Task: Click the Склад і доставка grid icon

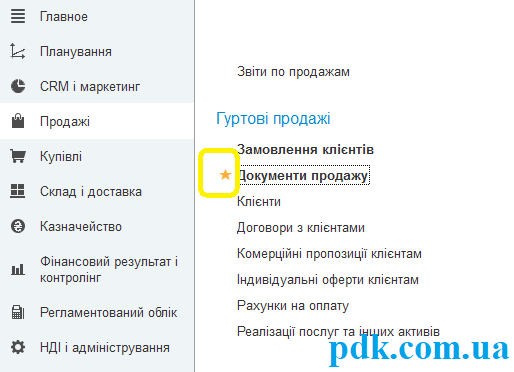Action: pos(18,191)
